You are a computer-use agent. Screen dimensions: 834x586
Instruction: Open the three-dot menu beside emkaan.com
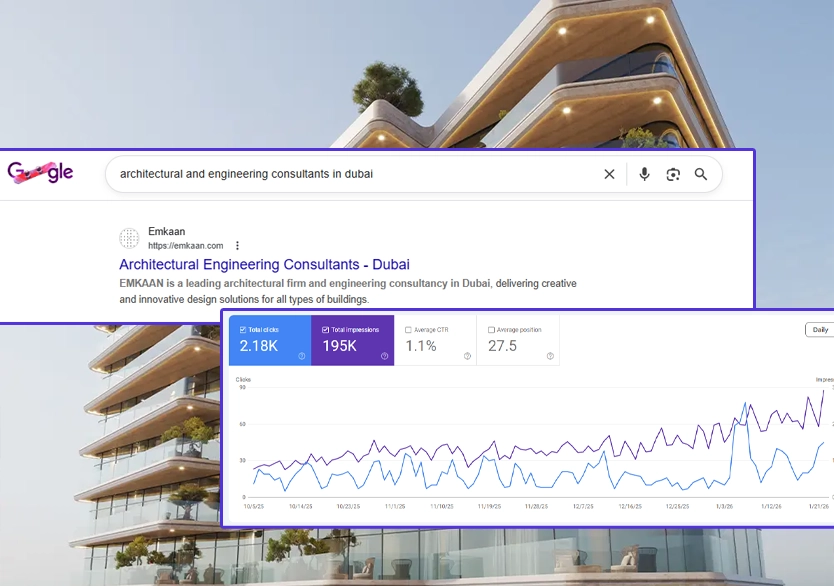237,245
